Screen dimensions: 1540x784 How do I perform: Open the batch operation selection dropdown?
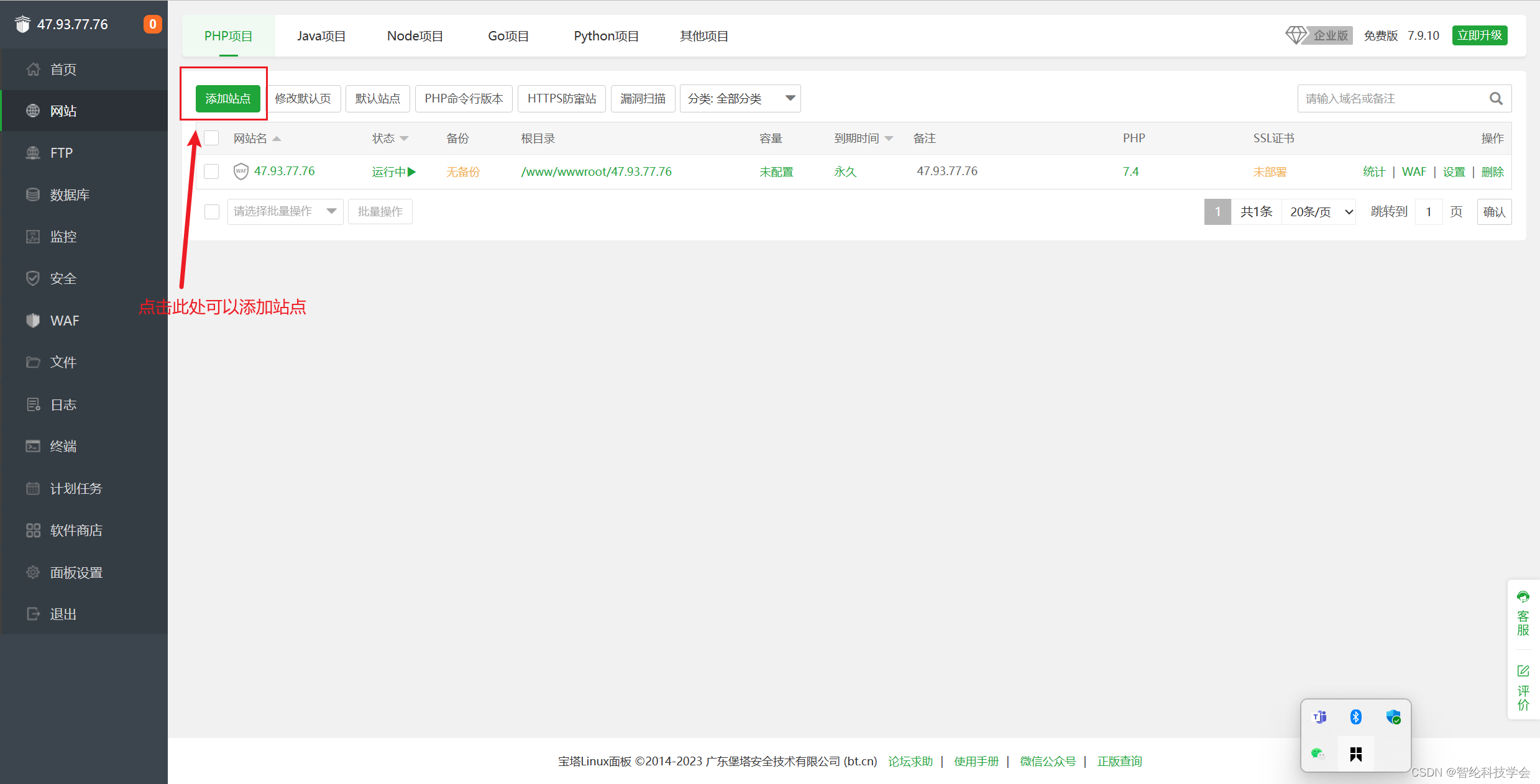285,212
